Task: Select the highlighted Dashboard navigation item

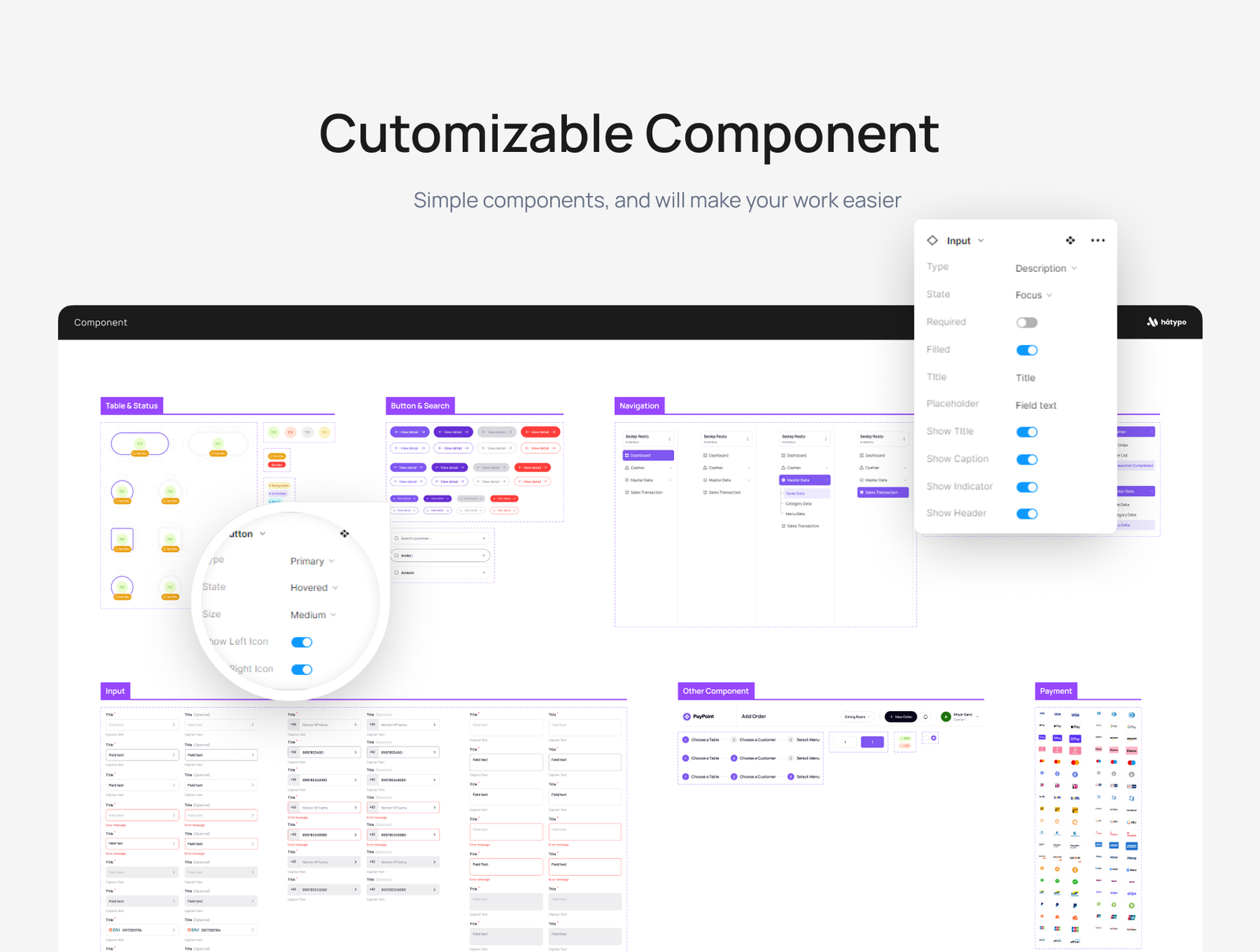Action: tap(648, 455)
